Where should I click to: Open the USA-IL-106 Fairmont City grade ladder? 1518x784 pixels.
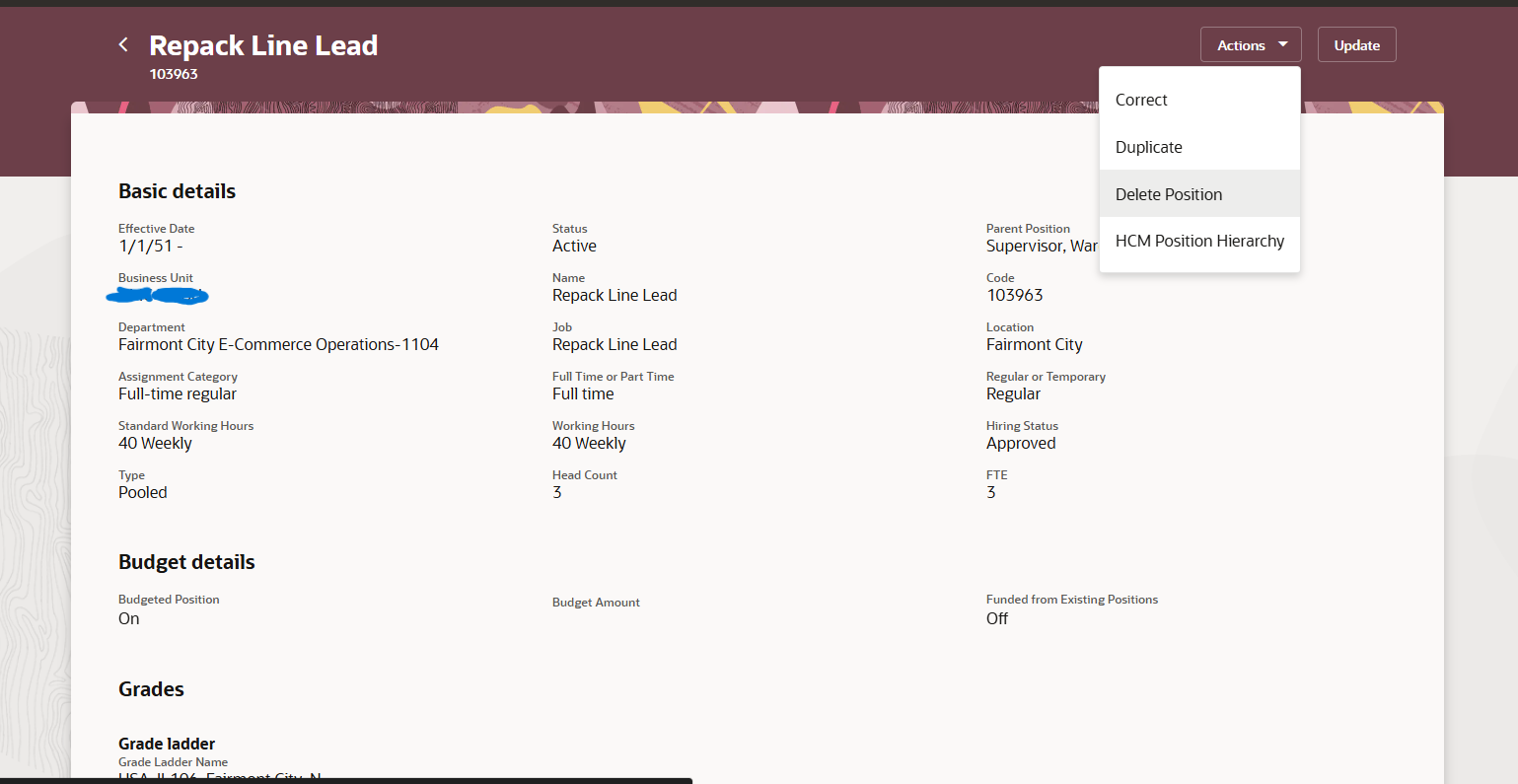pyautogui.click(x=219, y=778)
